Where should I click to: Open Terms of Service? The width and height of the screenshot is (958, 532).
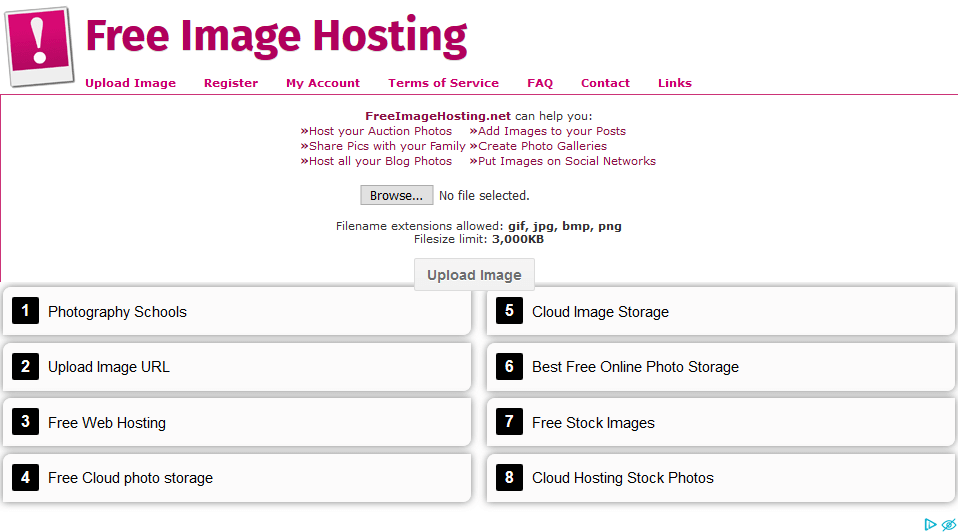point(444,83)
